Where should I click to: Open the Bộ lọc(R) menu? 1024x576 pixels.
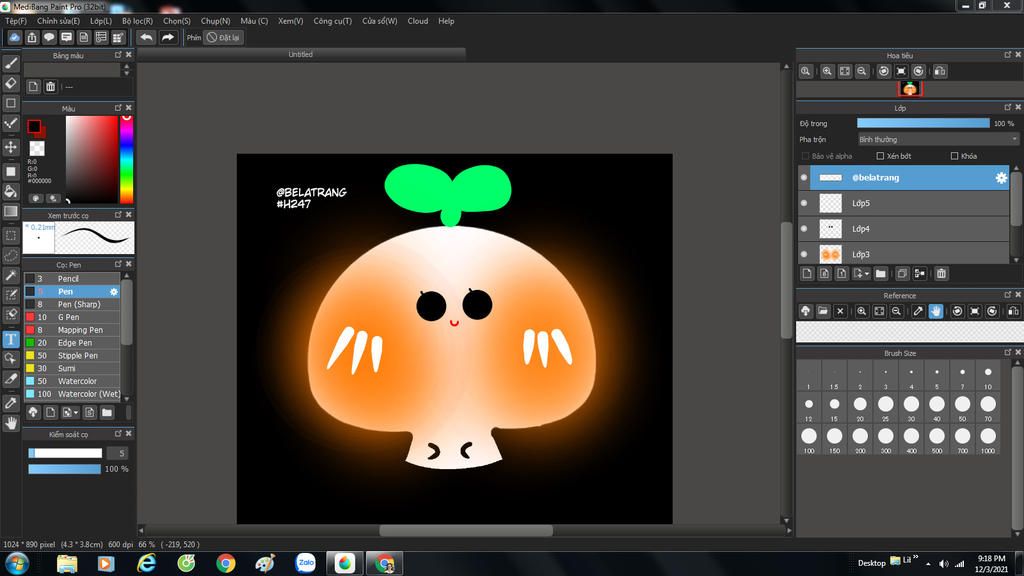coord(137,21)
